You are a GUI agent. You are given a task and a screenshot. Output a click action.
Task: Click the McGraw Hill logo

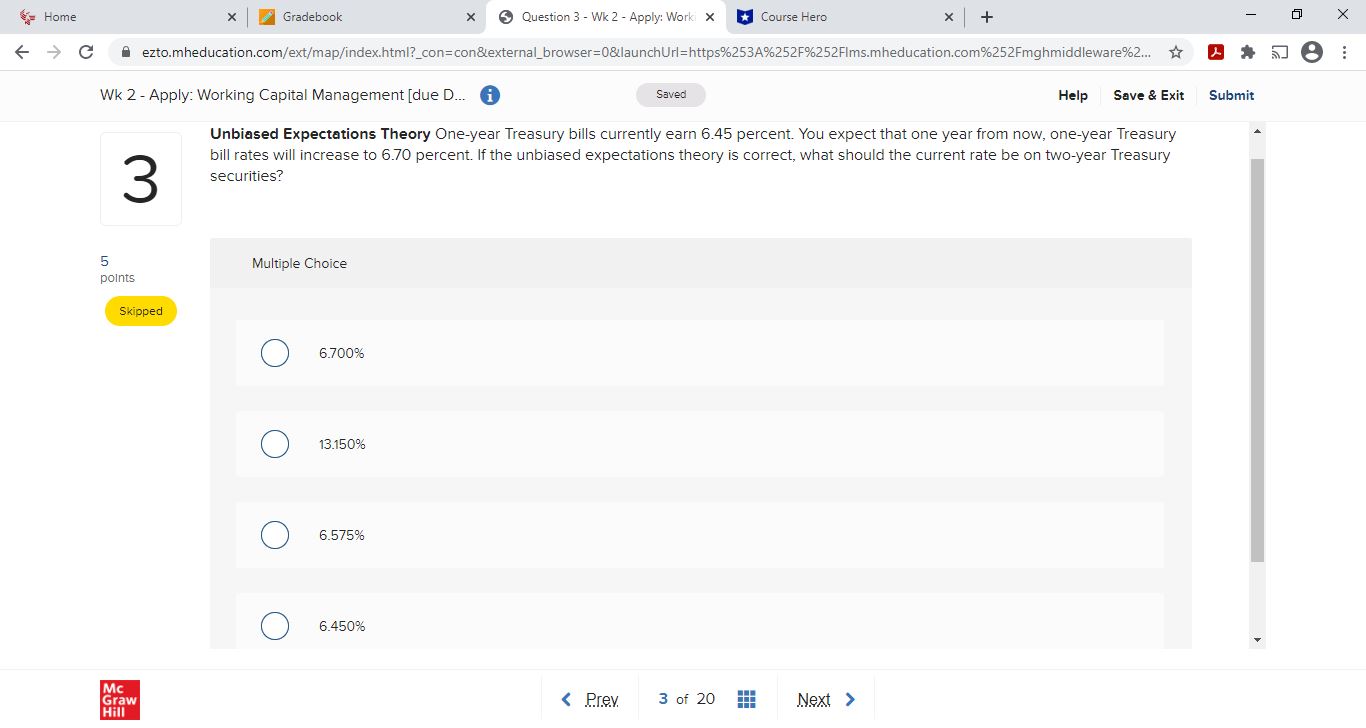point(119,699)
